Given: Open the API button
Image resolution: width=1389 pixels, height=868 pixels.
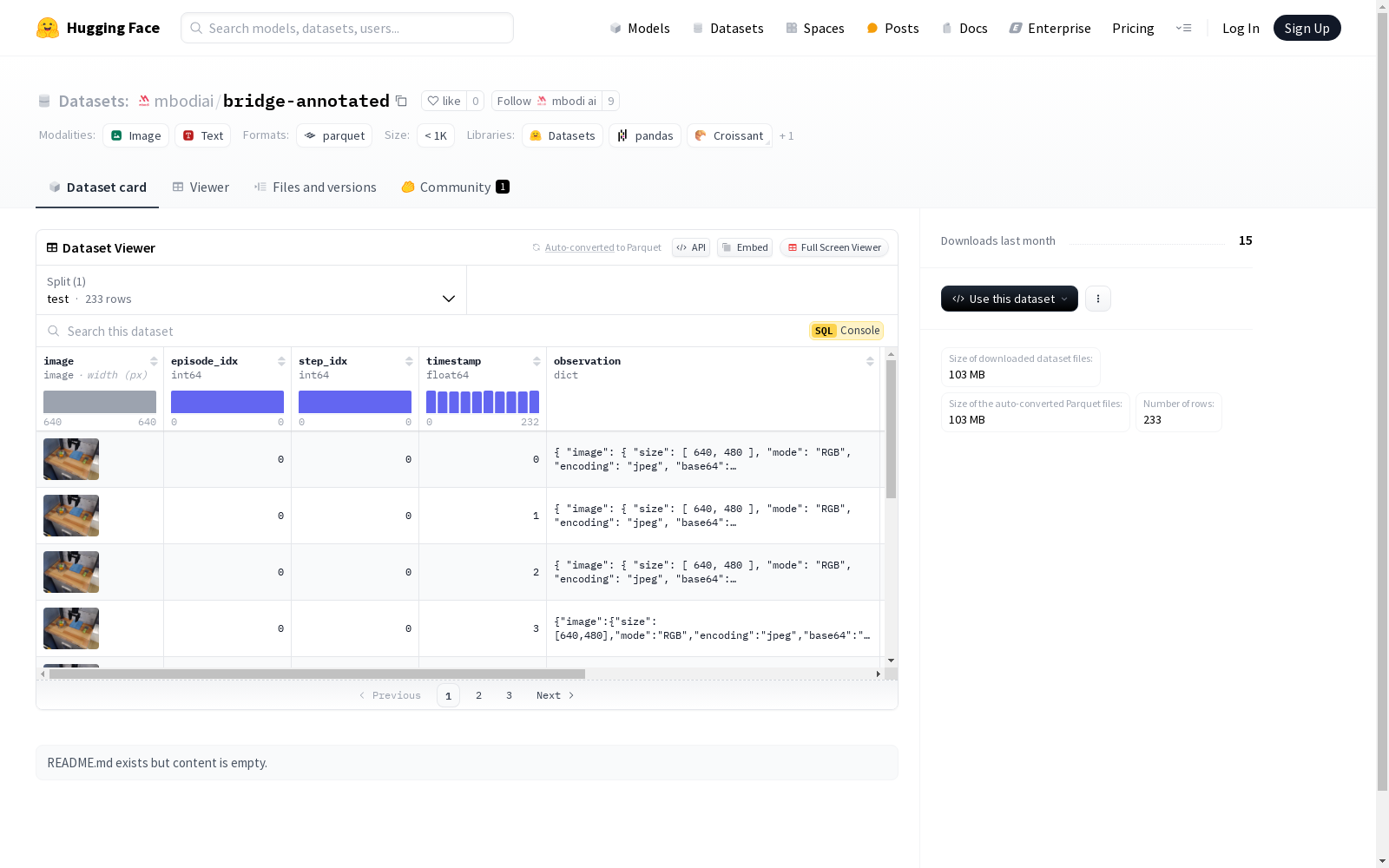Looking at the screenshot, I should [691, 247].
